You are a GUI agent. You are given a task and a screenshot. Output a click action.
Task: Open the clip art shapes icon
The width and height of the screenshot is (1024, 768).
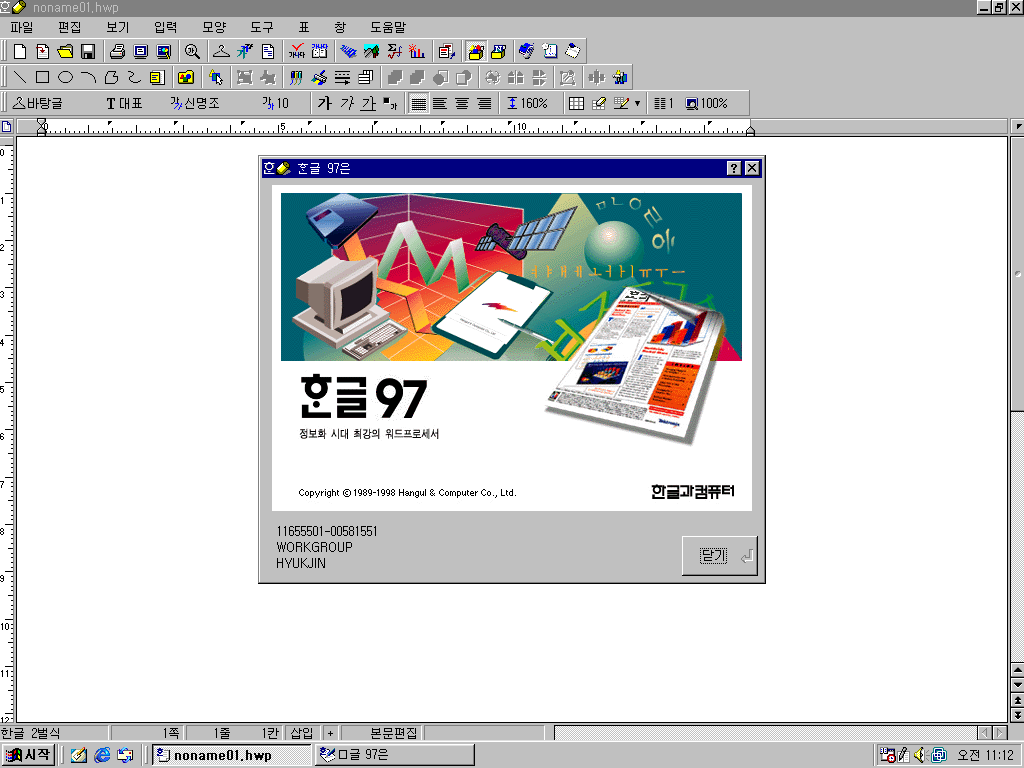(186, 78)
